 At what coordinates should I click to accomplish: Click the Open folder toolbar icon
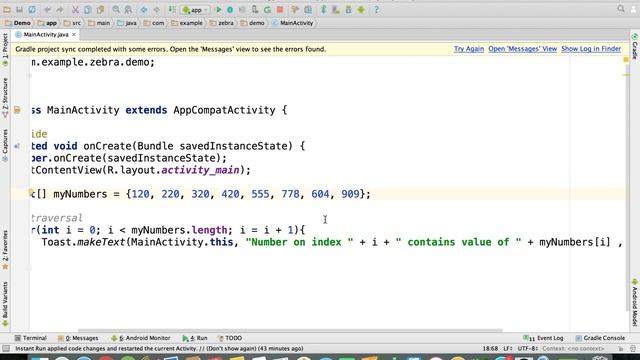point(7,9)
